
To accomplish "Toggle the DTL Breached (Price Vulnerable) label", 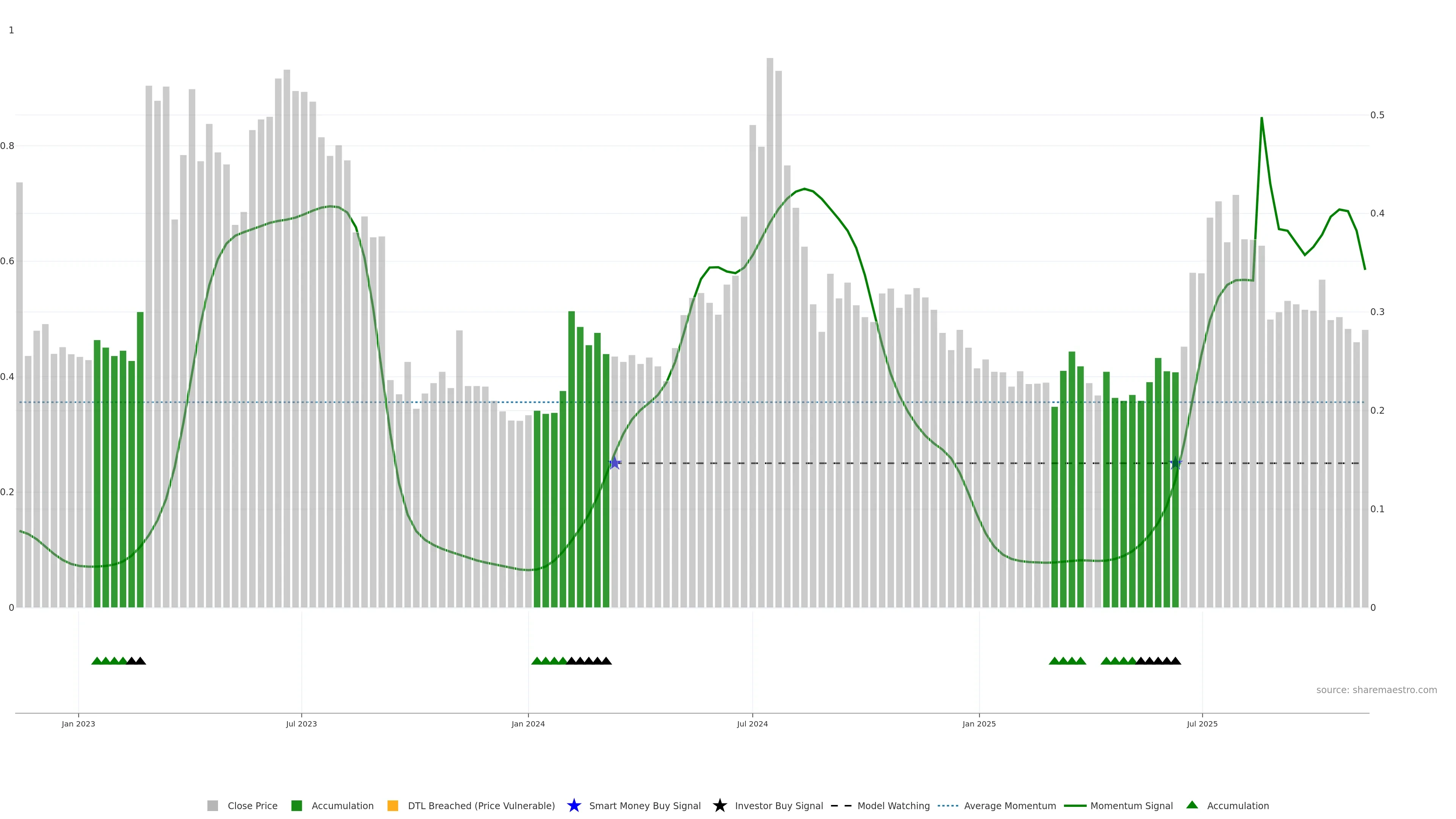I will click(481, 805).
